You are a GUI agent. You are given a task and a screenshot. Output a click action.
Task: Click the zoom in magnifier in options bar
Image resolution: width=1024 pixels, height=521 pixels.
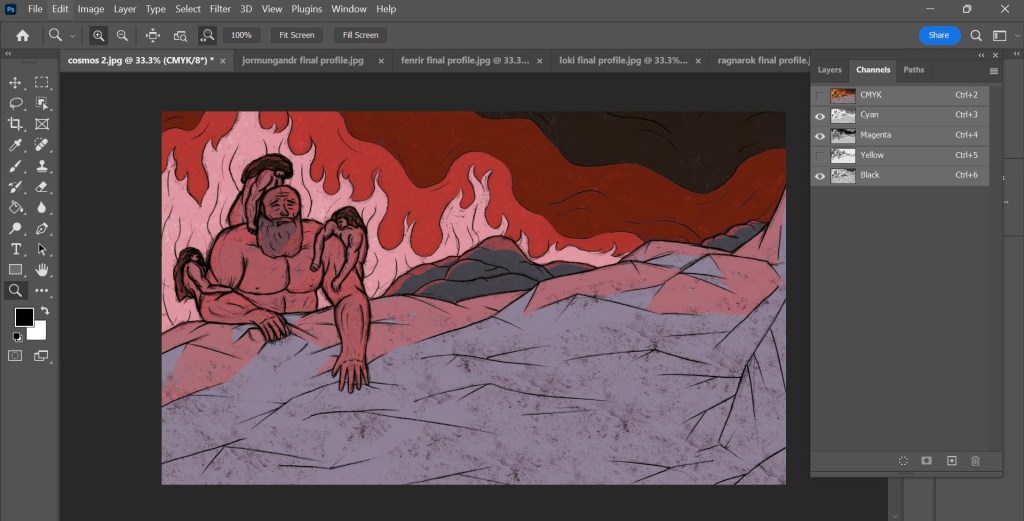tap(99, 35)
